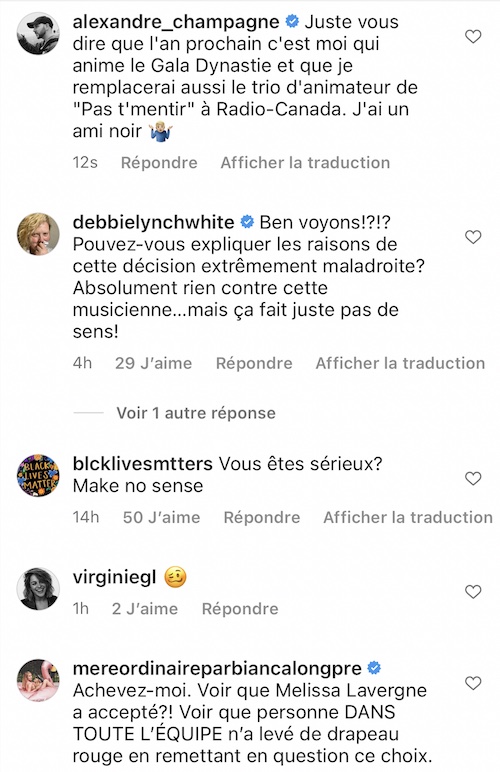The width and height of the screenshot is (500, 772).
Task: Open debbielynchwhite's avatar
Action: (x=38, y=234)
